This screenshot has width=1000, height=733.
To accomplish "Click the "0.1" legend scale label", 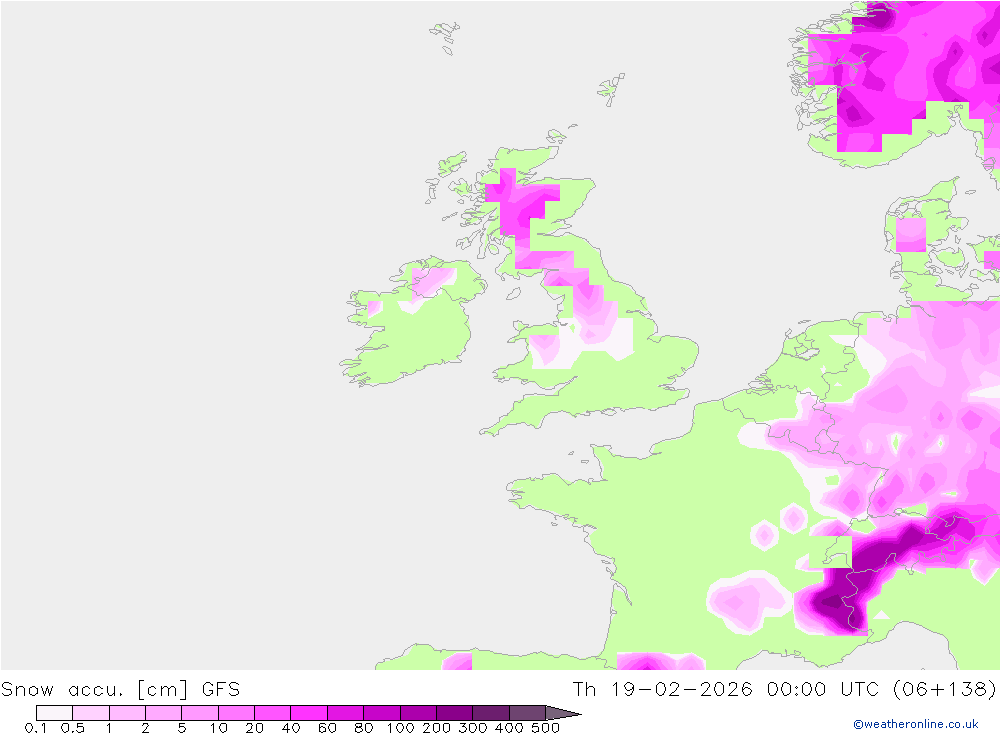I will tap(36, 728).
